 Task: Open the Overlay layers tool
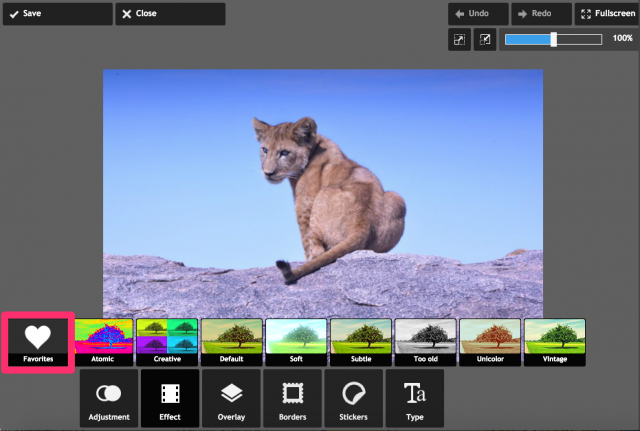[231, 397]
